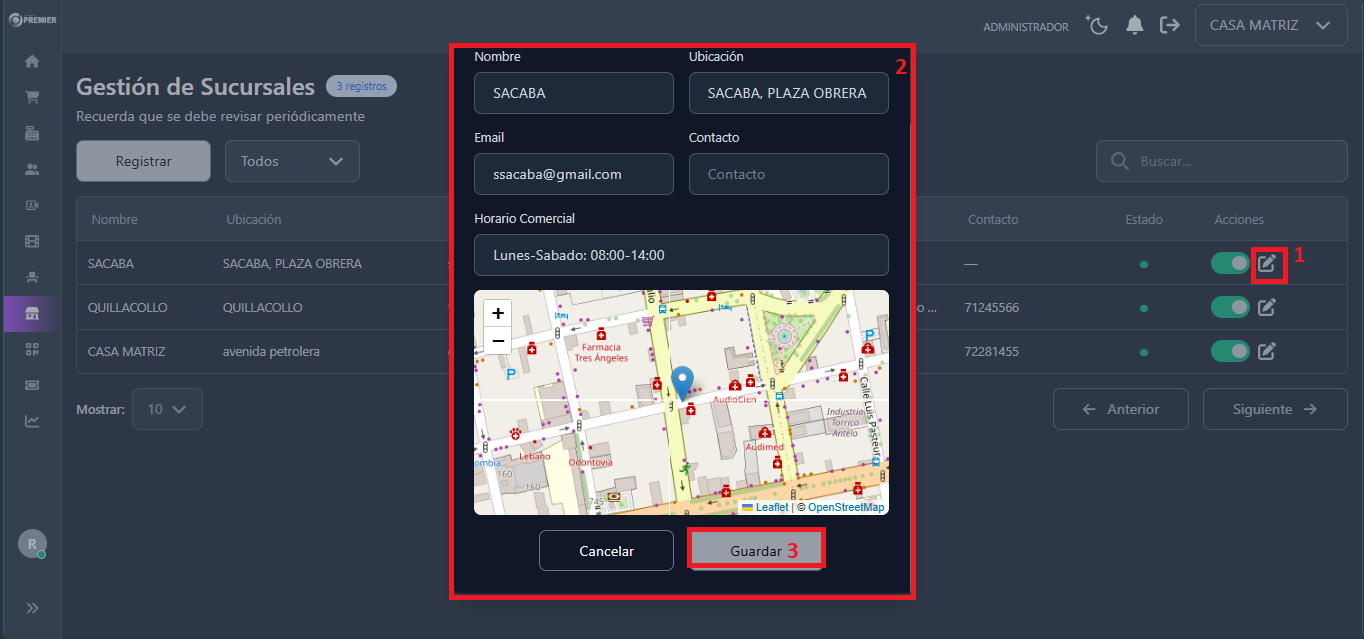Edit the CASA MATRIZ branch row
Viewport: 1364px width, 639px height.
pyautogui.click(x=1266, y=351)
